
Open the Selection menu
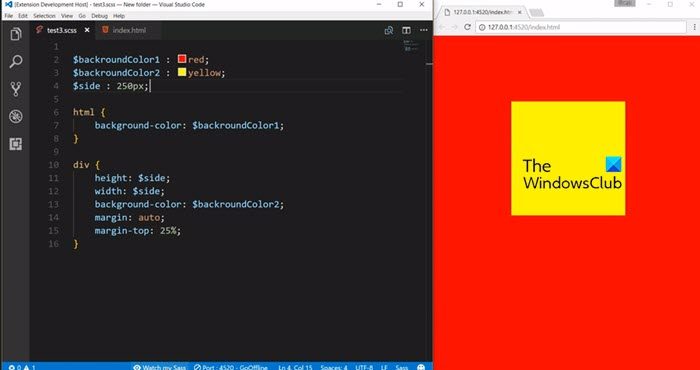pyautogui.click(x=44, y=16)
